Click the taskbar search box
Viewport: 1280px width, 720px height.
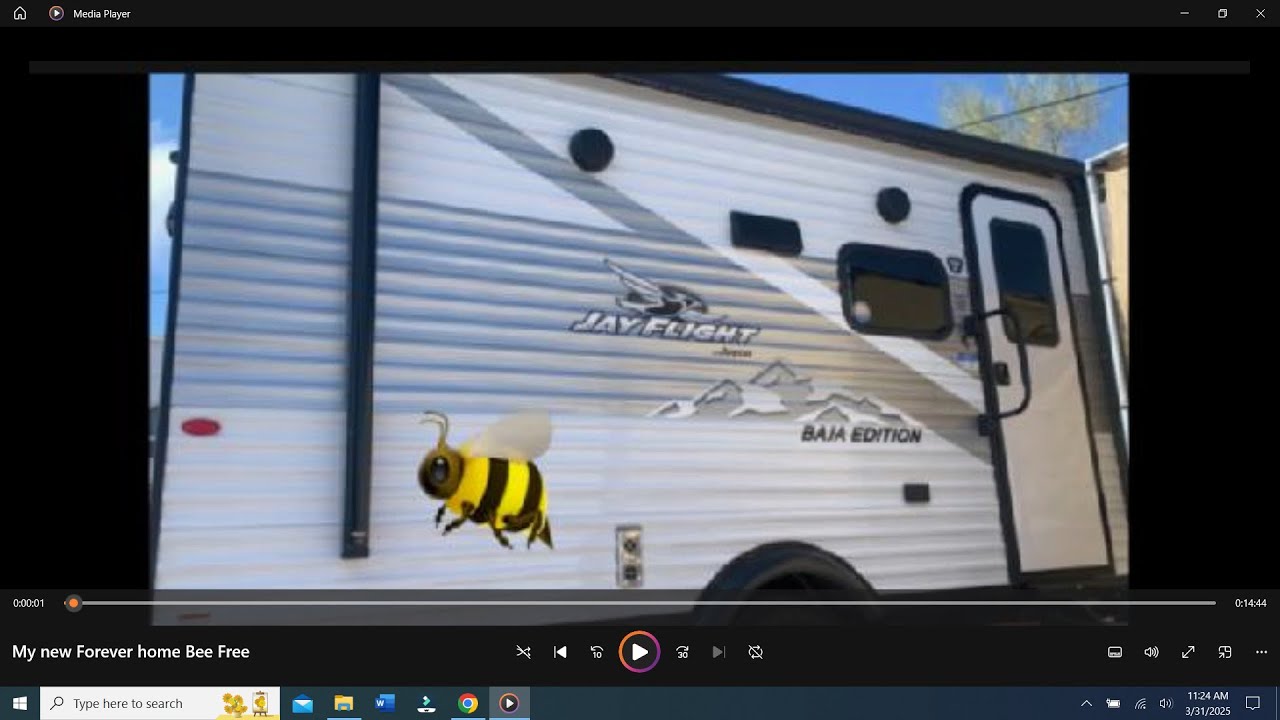[160, 703]
